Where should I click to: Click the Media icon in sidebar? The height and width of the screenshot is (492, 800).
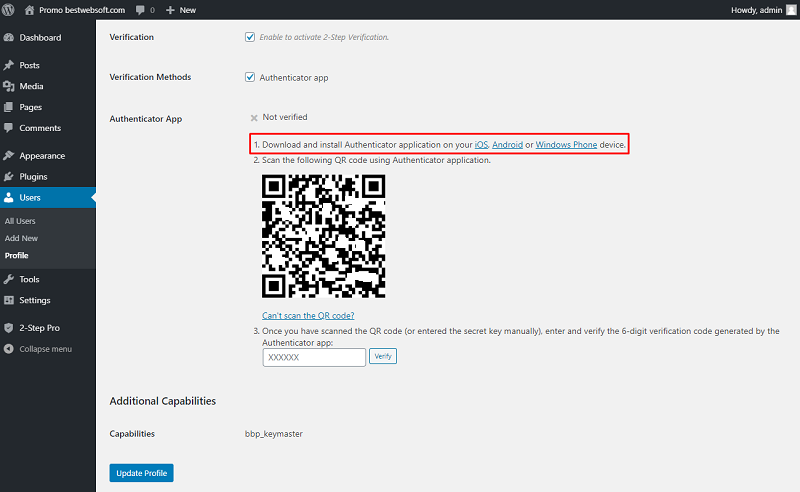(x=9, y=86)
